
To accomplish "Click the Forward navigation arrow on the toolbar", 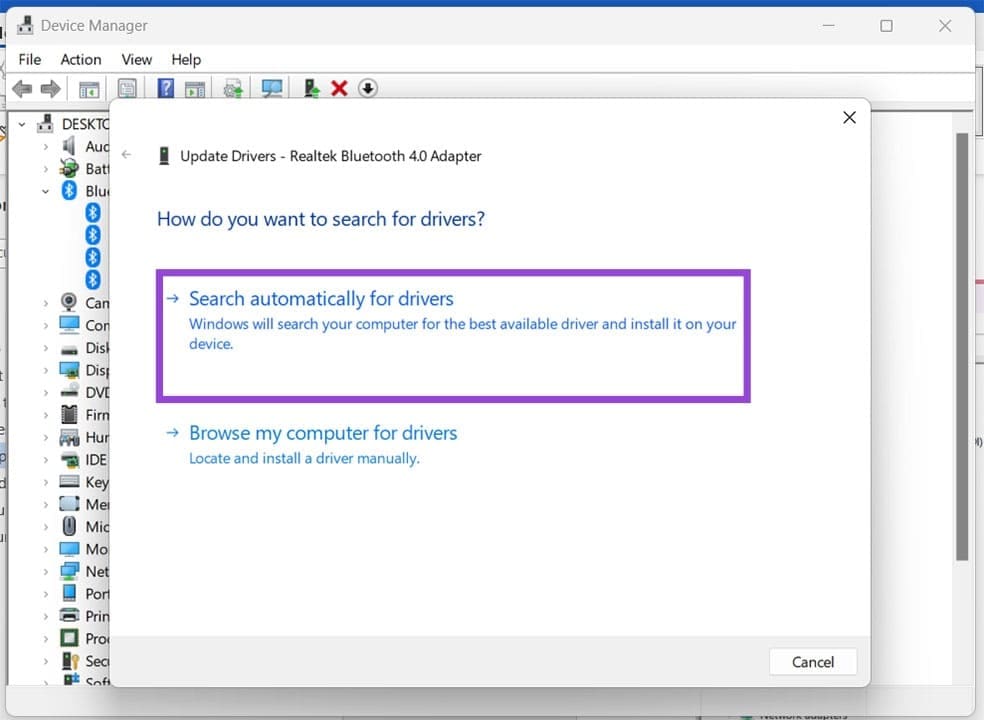I will (51, 88).
